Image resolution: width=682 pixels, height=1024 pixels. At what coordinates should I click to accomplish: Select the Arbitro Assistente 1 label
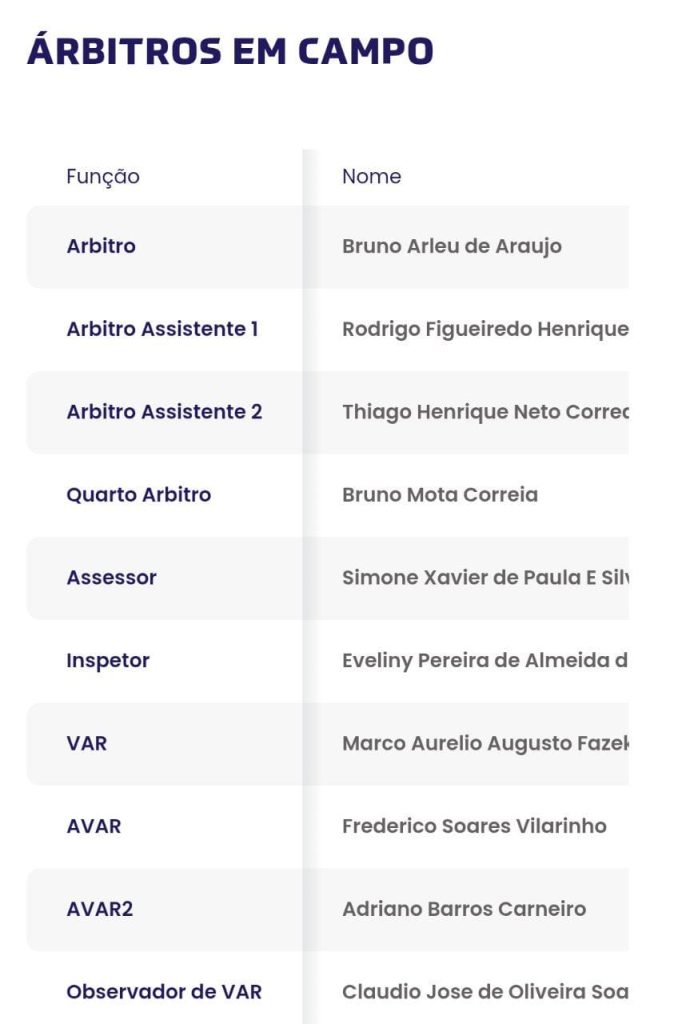162,329
